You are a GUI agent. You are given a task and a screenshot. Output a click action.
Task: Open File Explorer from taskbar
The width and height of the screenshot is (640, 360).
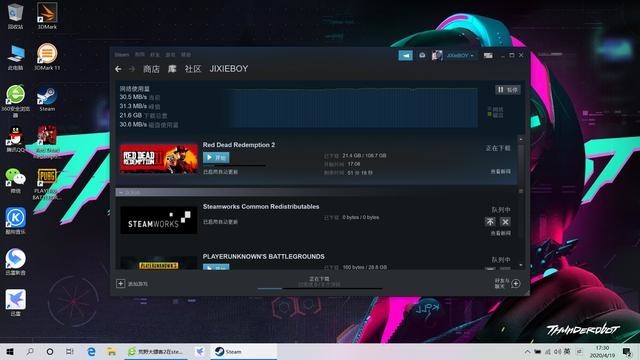pyautogui.click(x=111, y=351)
